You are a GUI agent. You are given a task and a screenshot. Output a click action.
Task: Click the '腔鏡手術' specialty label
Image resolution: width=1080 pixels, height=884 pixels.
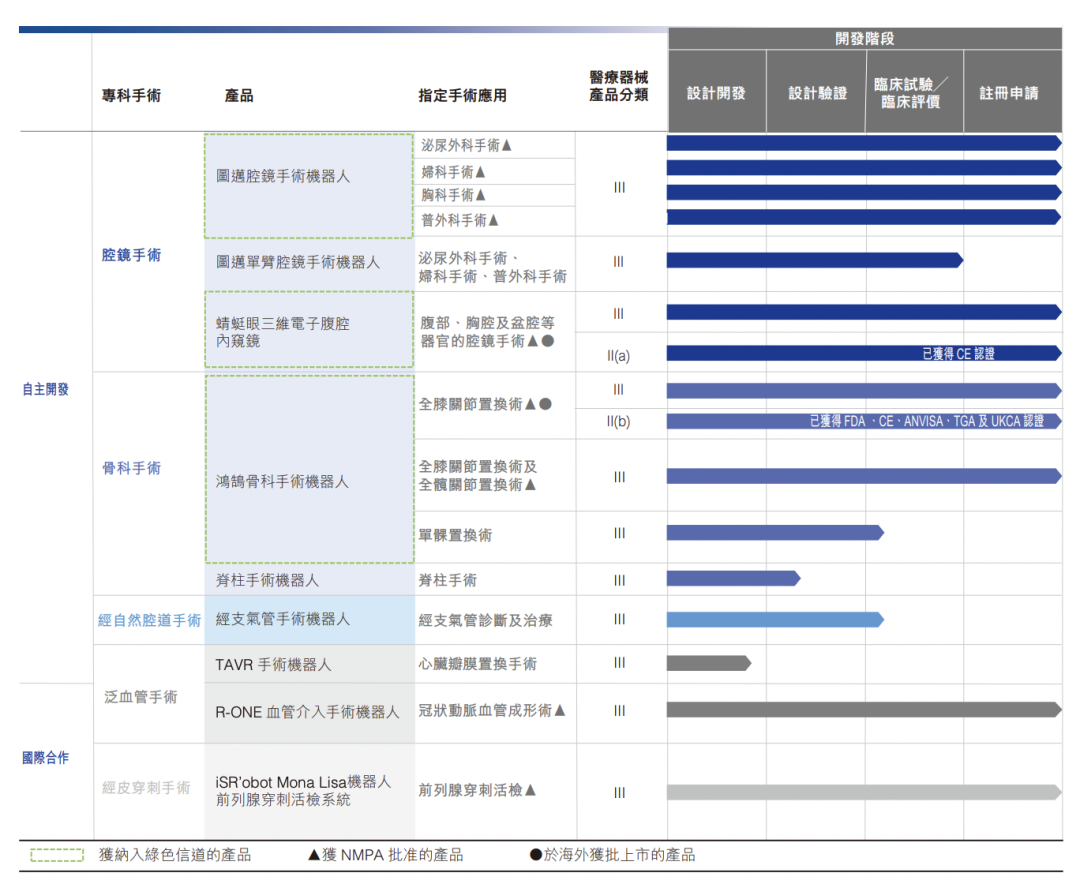pyautogui.click(x=131, y=255)
